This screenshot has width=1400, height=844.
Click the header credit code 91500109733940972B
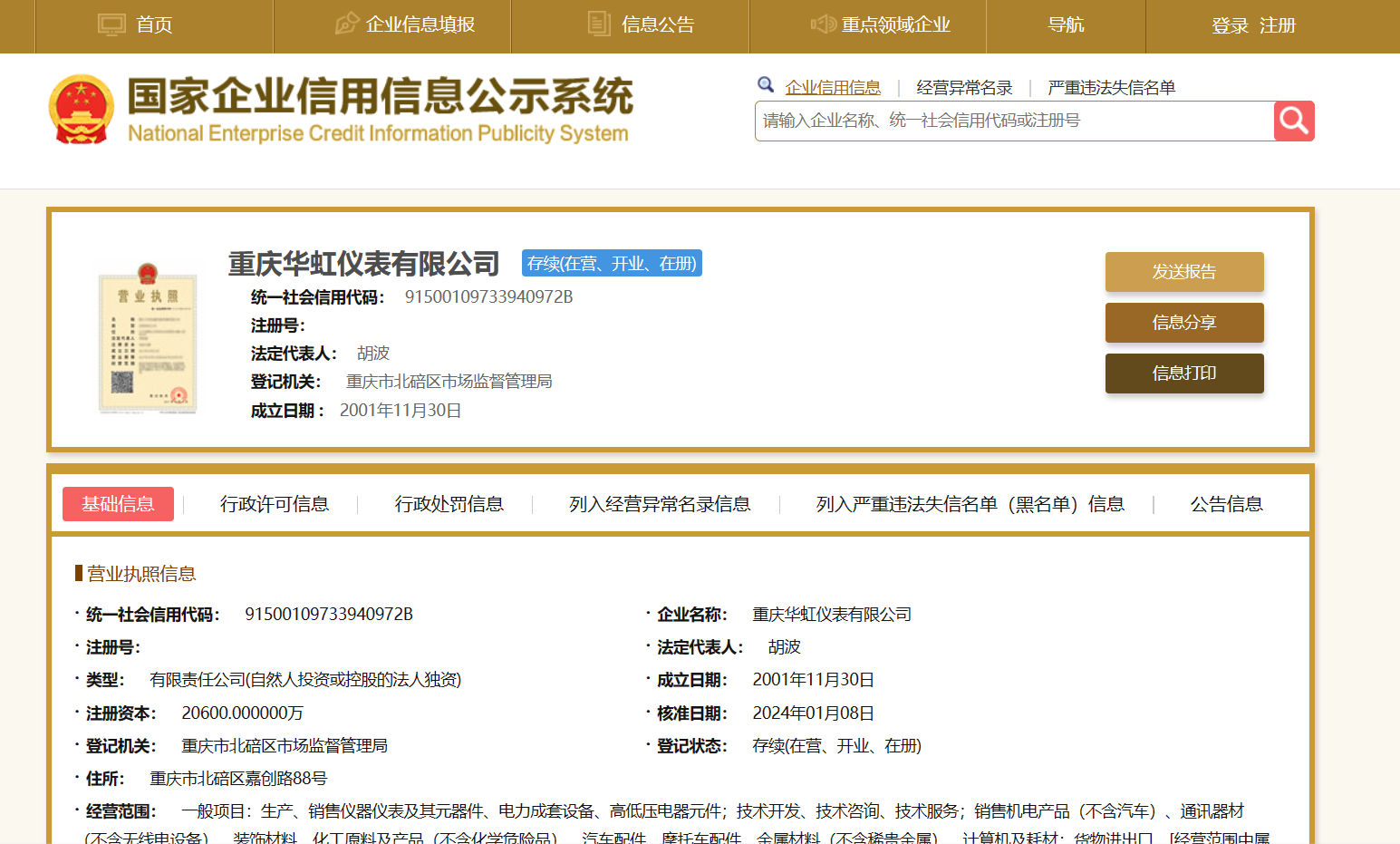pos(488,296)
